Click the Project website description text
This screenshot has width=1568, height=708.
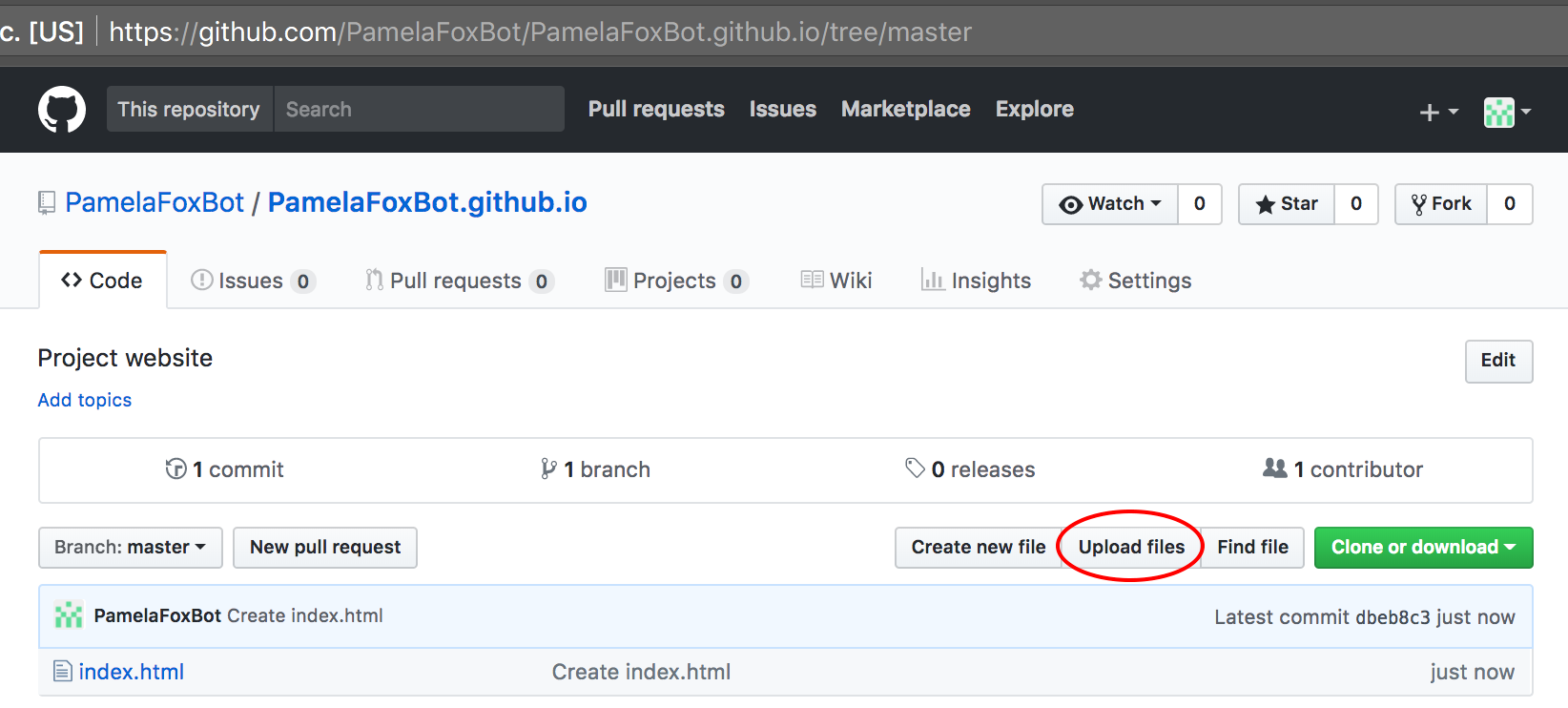[x=125, y=358]
